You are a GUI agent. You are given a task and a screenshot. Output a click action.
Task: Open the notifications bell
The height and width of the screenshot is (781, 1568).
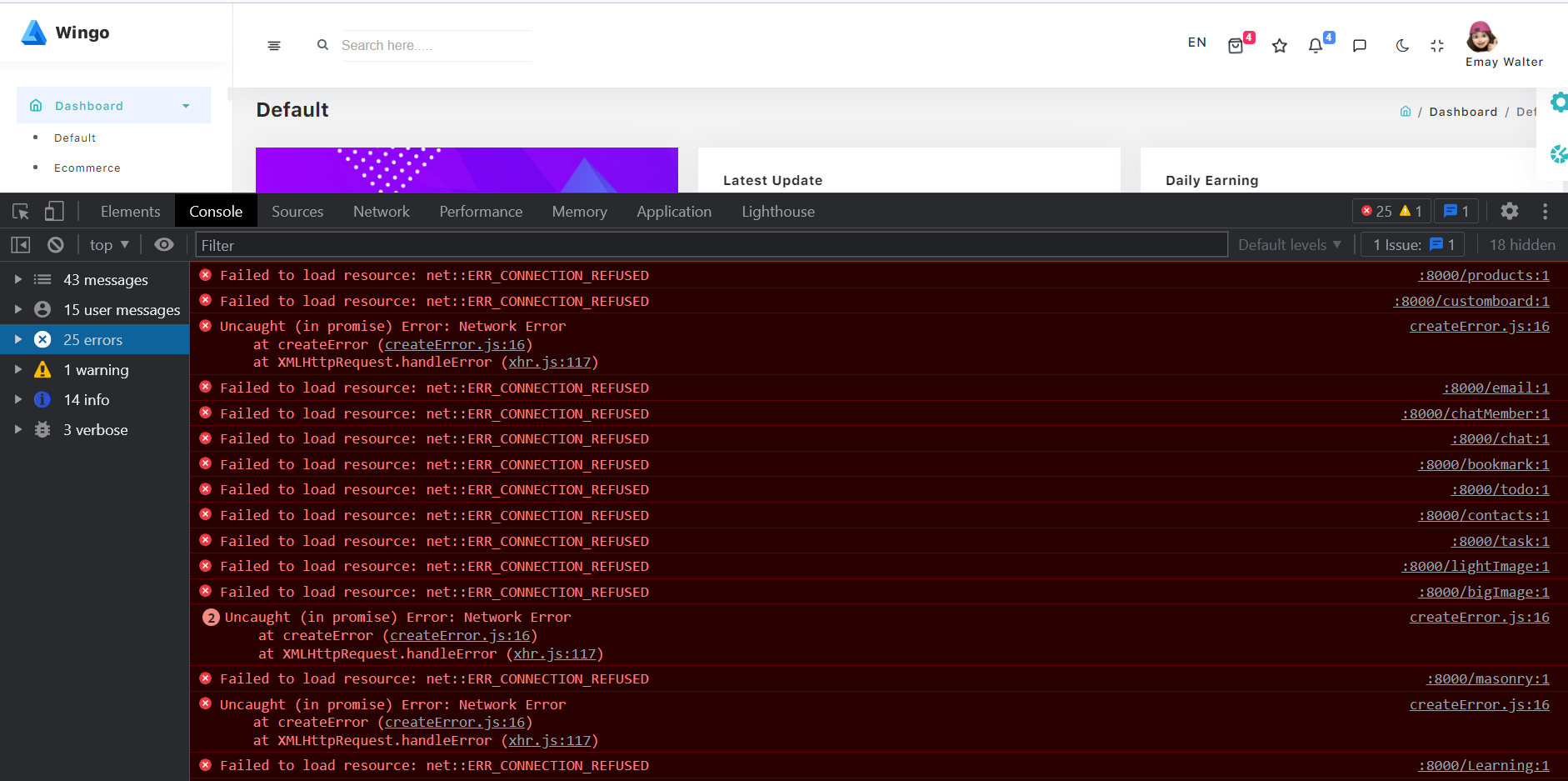(x=1315, y=46)
